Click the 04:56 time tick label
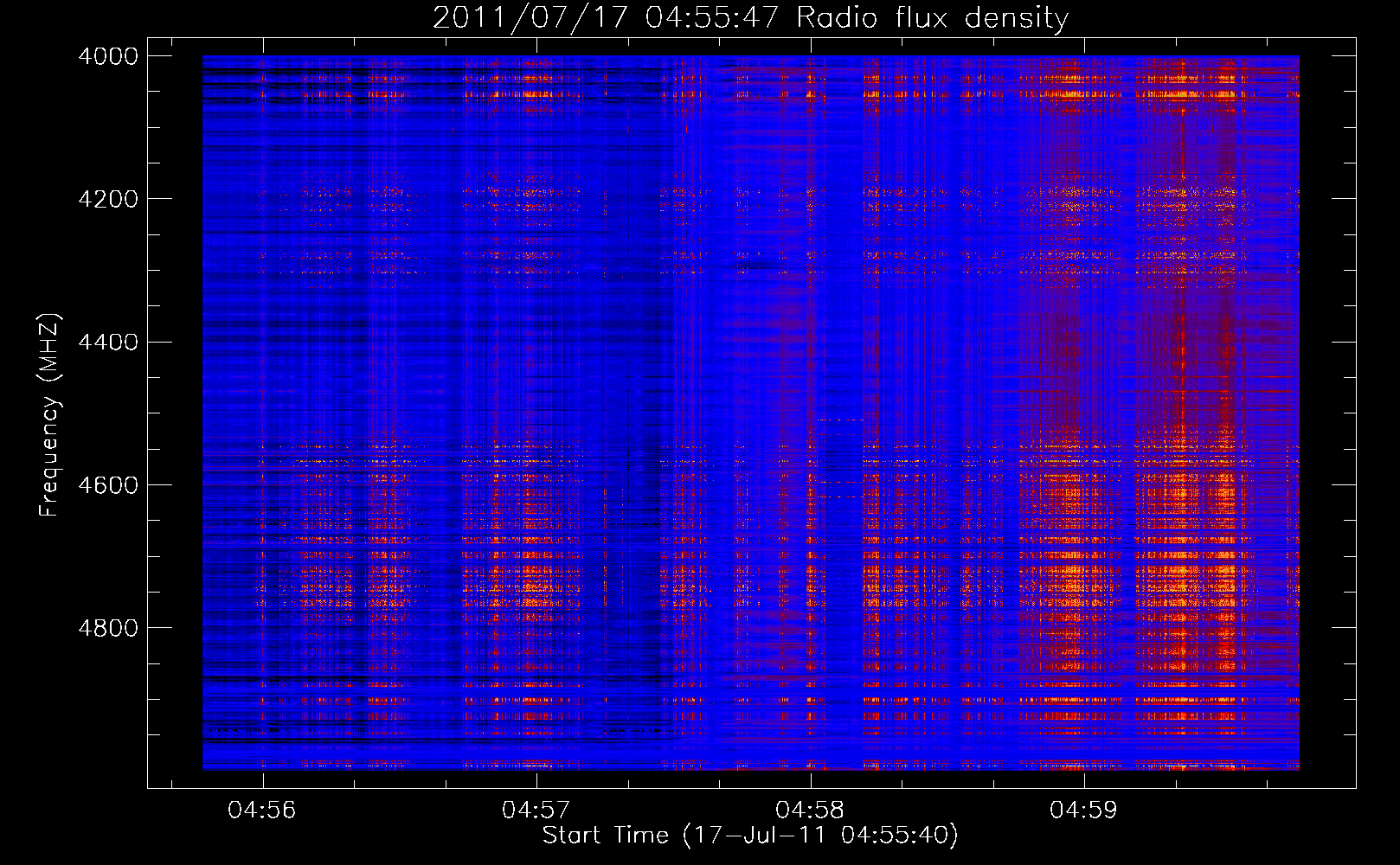Viewport: 1400px width, 865px height. coord(262,811)
